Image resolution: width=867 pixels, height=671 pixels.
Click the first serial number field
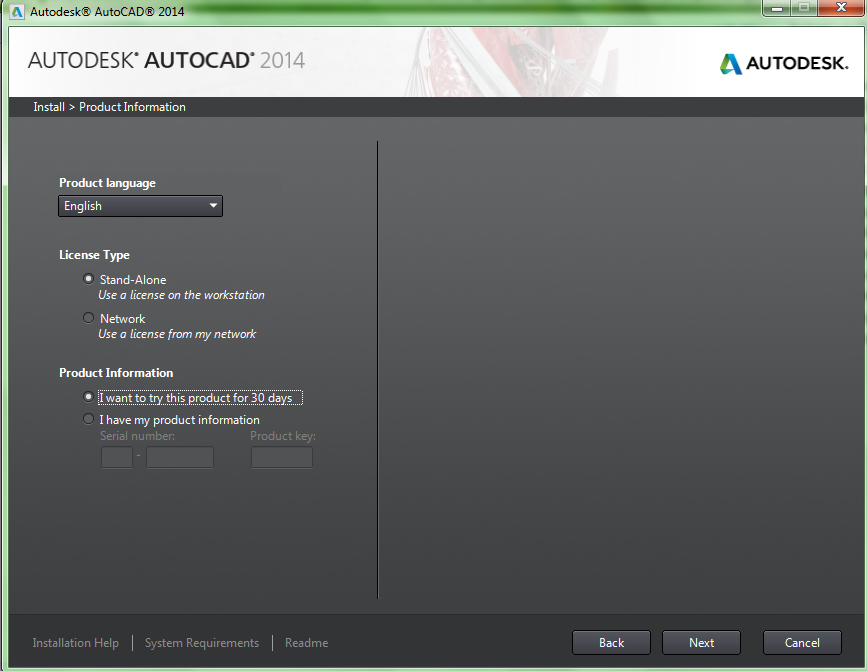point(117,457)
